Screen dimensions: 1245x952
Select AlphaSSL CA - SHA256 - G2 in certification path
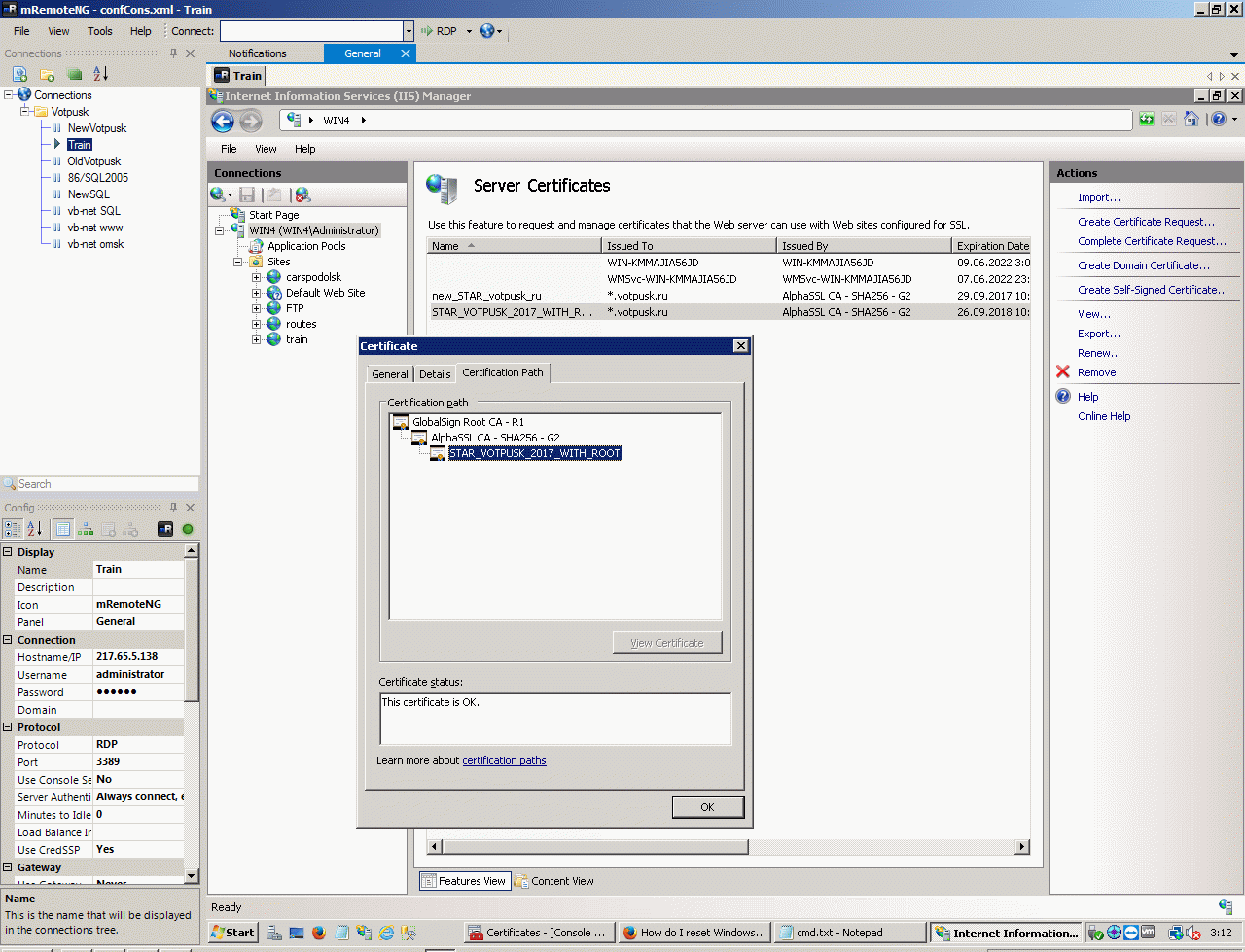[x=495, y=438]
